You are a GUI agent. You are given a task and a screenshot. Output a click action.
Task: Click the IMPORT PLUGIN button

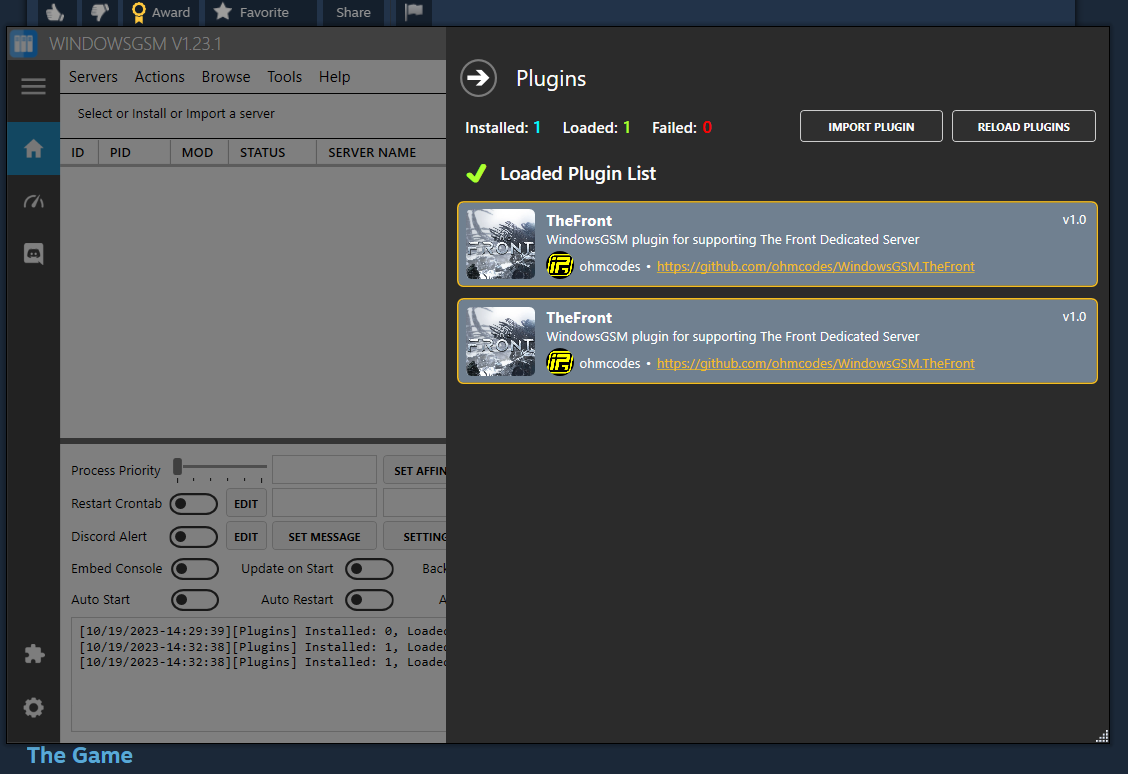[x=871, y=126]
